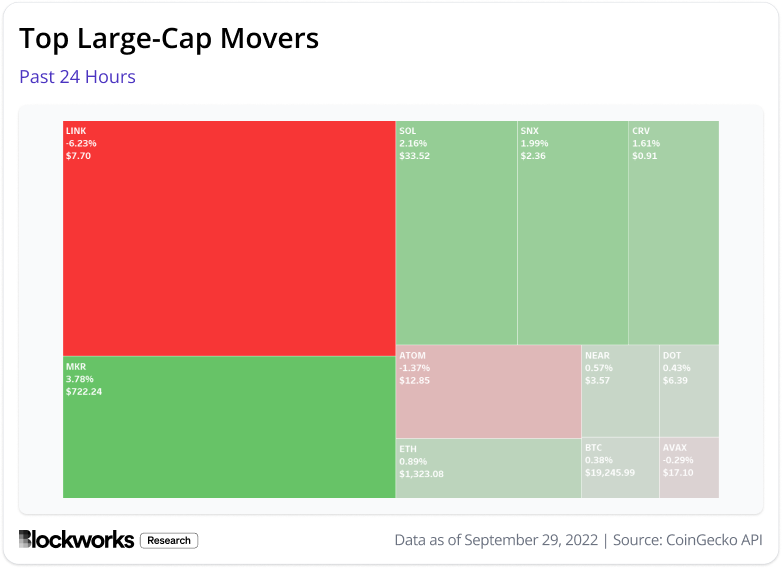Click the MKR $722.24 price label

[x=84, y=391]
